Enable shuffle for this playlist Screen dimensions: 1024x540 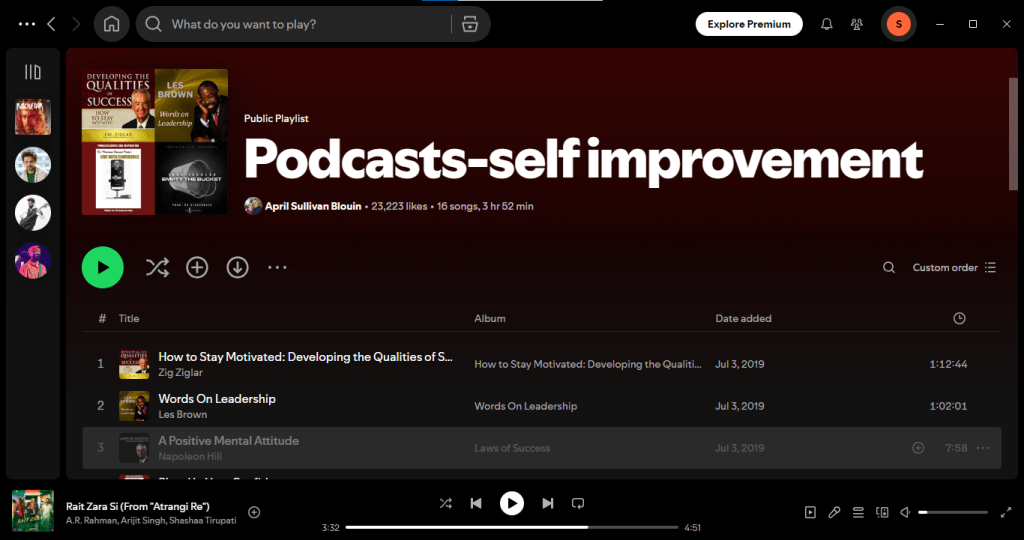pos(157,267)
